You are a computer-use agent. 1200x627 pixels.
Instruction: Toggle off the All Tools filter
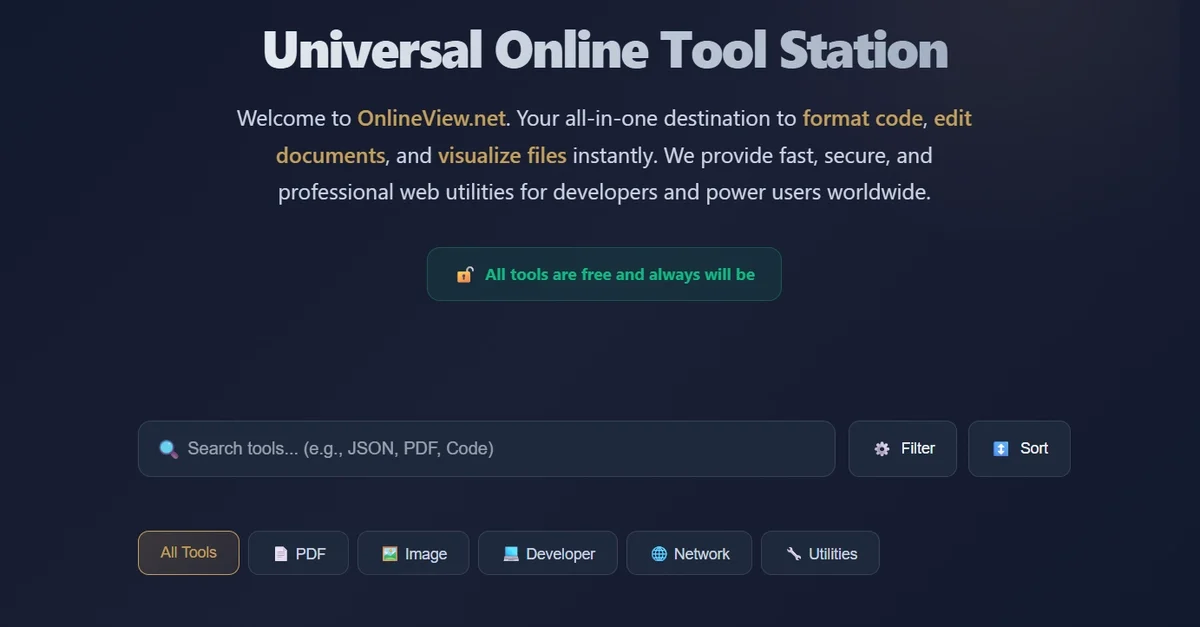[188, 552]
